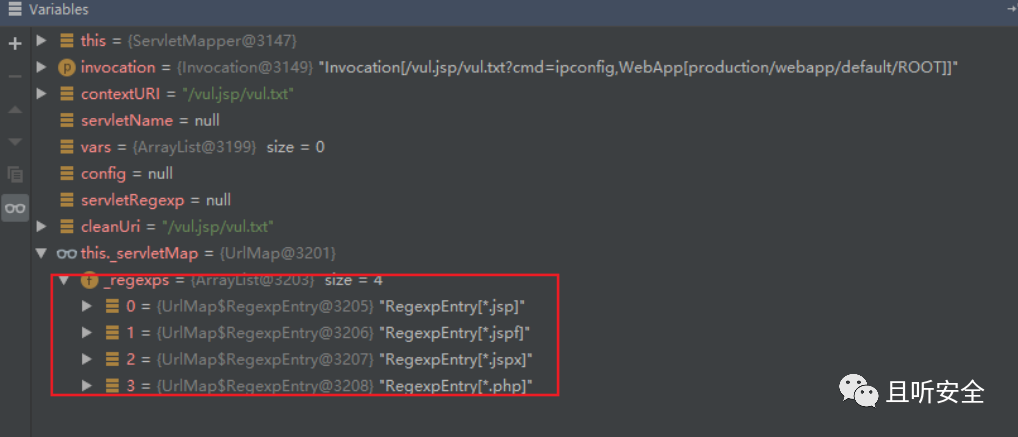Image resolution: width=1018 pixels, height=437 pixels.
Task: Move watch up with up arrow
Action: tap(14, 109)
